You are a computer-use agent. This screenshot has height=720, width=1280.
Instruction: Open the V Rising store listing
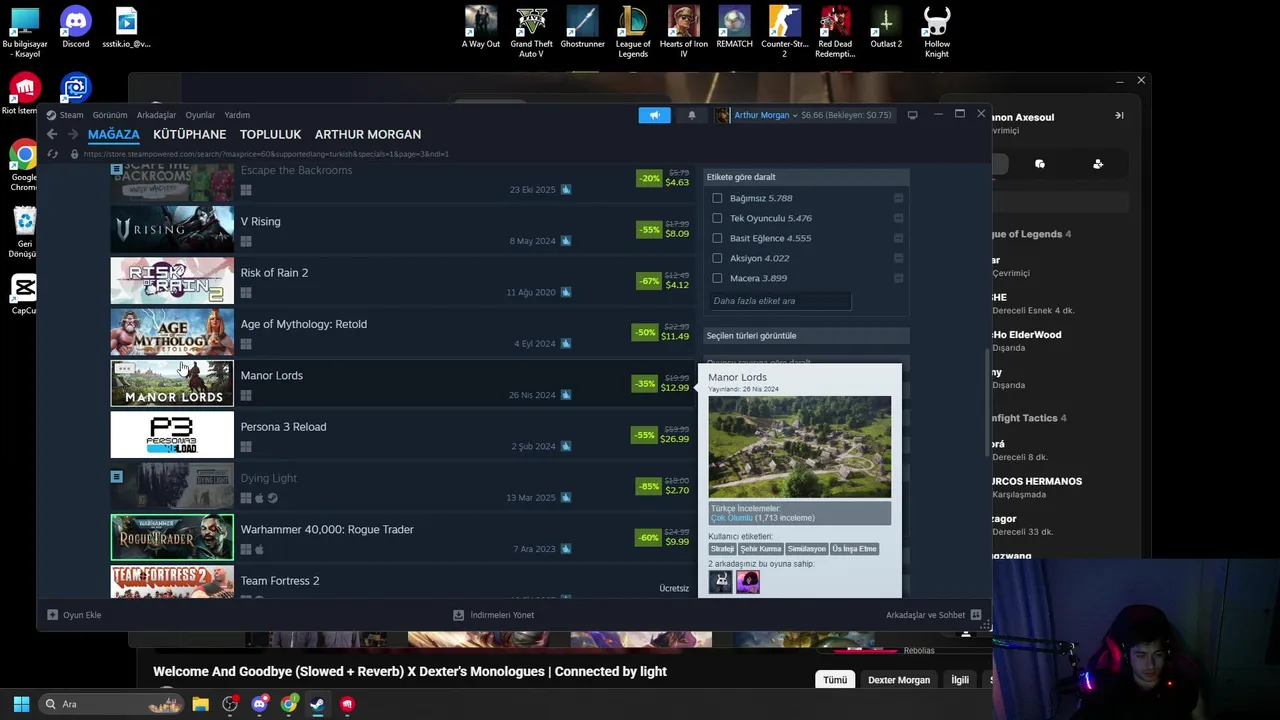pyautogui.click(x=402, y=230)
